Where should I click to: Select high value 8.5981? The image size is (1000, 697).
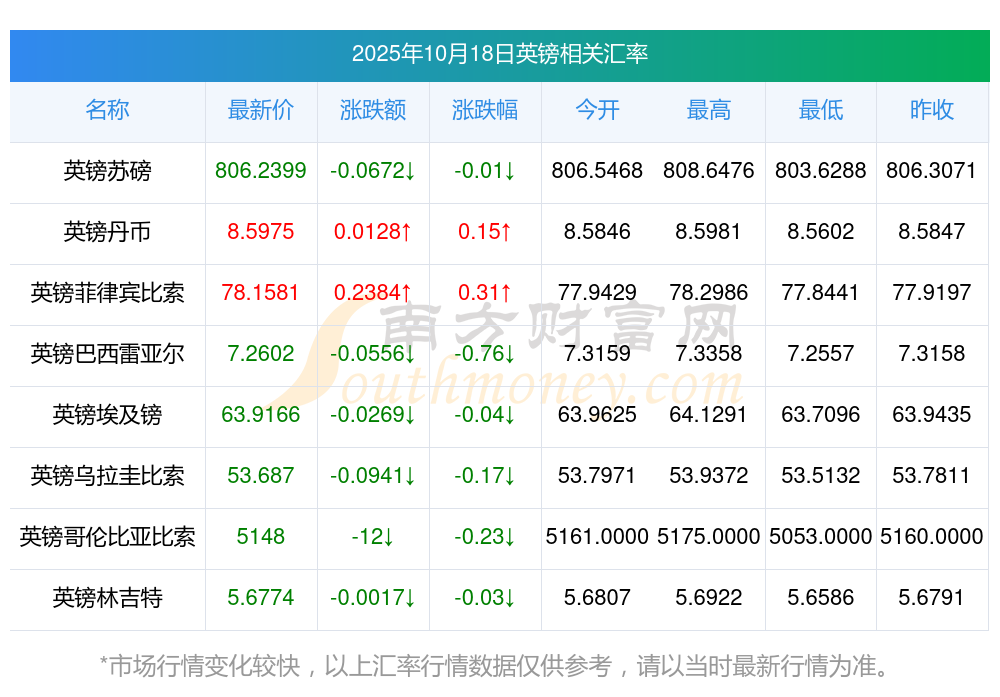(709, 231)
